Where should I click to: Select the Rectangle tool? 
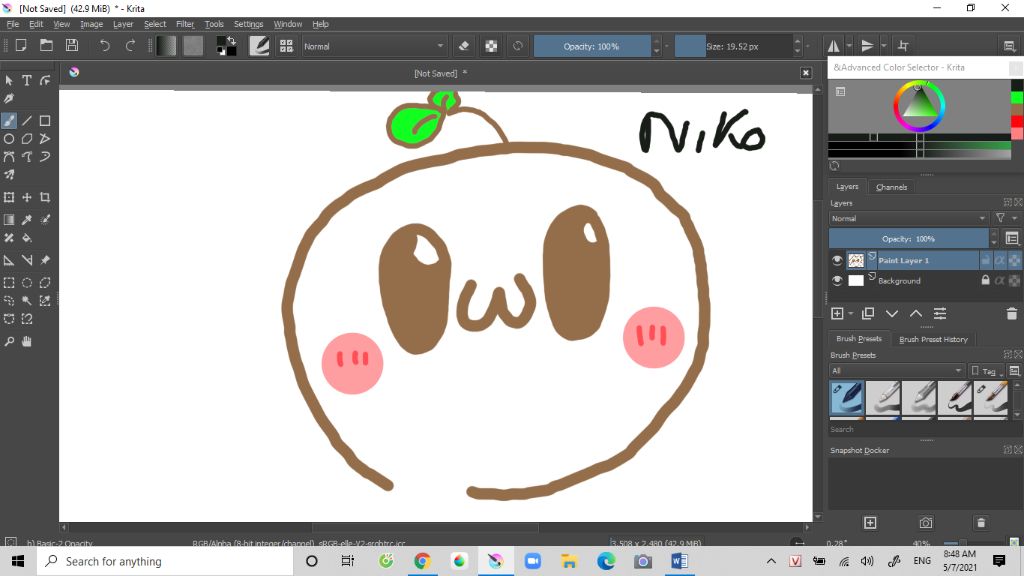[45, 121]
